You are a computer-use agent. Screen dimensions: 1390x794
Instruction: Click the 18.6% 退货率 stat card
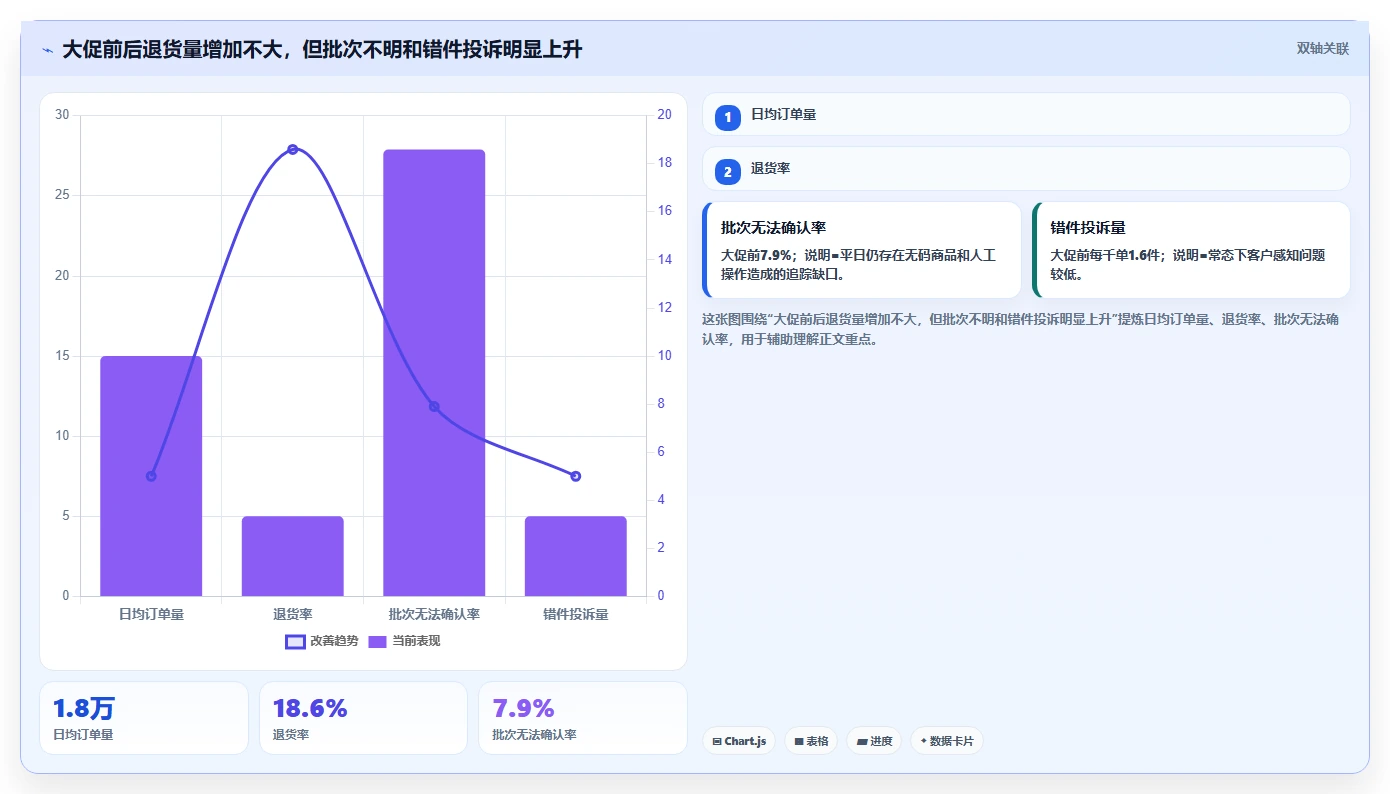[363, 718]
